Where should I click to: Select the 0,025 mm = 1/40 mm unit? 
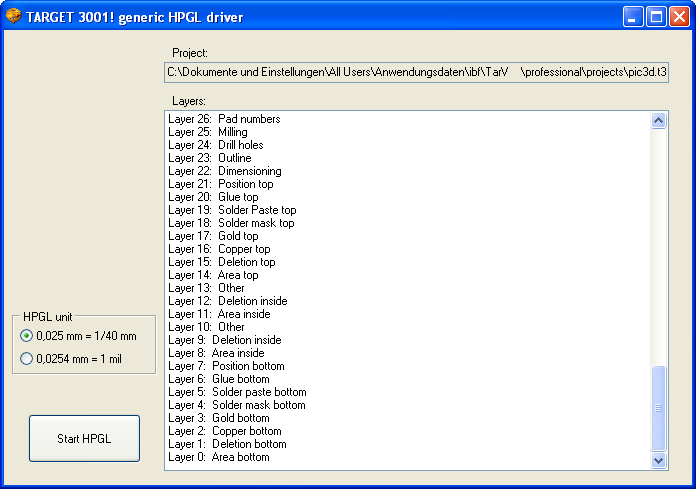(27, 336)
